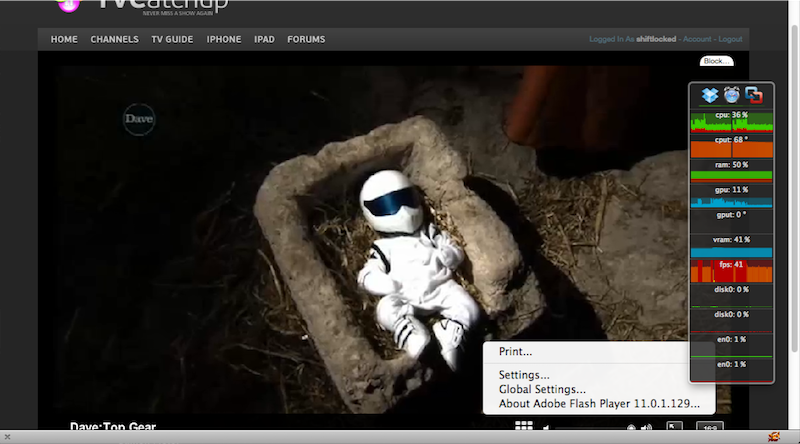Open the TV GUIDE page
Image resolution: width=800 pixels, height=444 pixels.
tap(173, 40)
